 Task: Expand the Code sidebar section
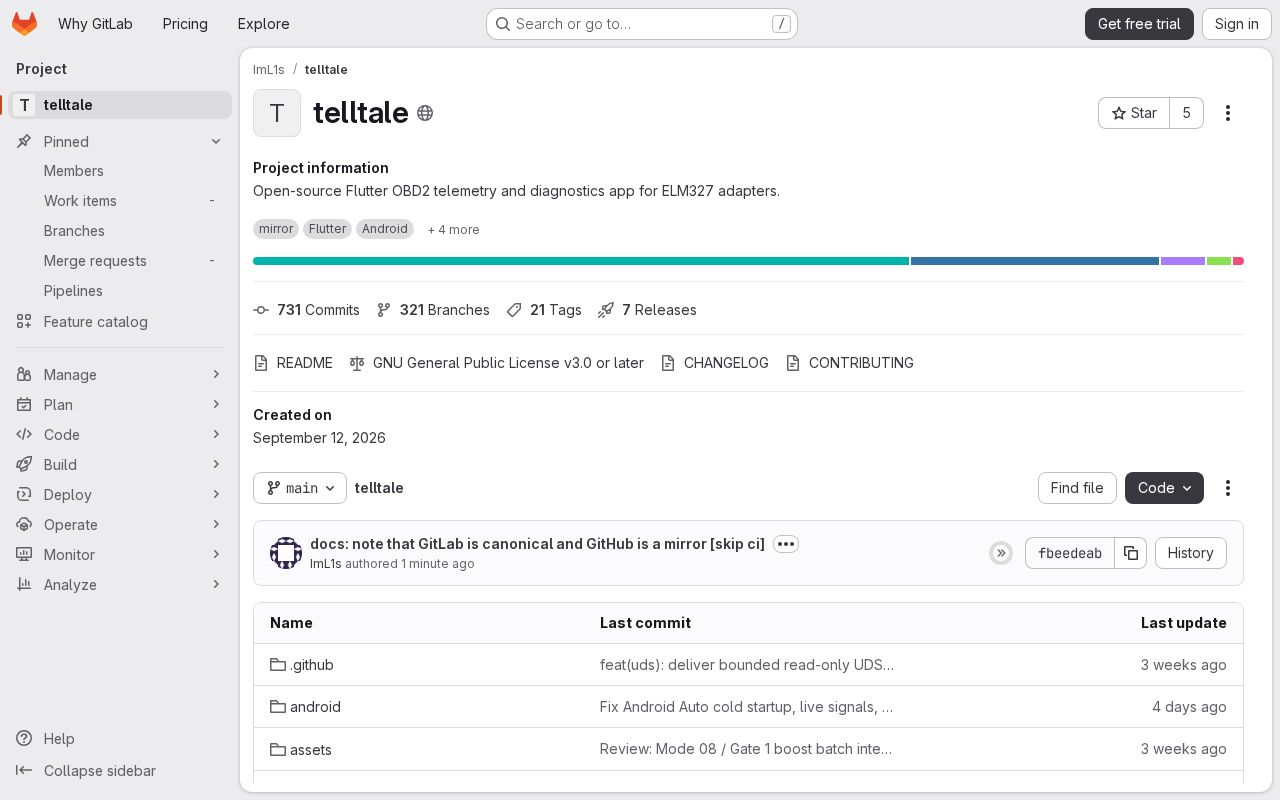click(120, 435)
